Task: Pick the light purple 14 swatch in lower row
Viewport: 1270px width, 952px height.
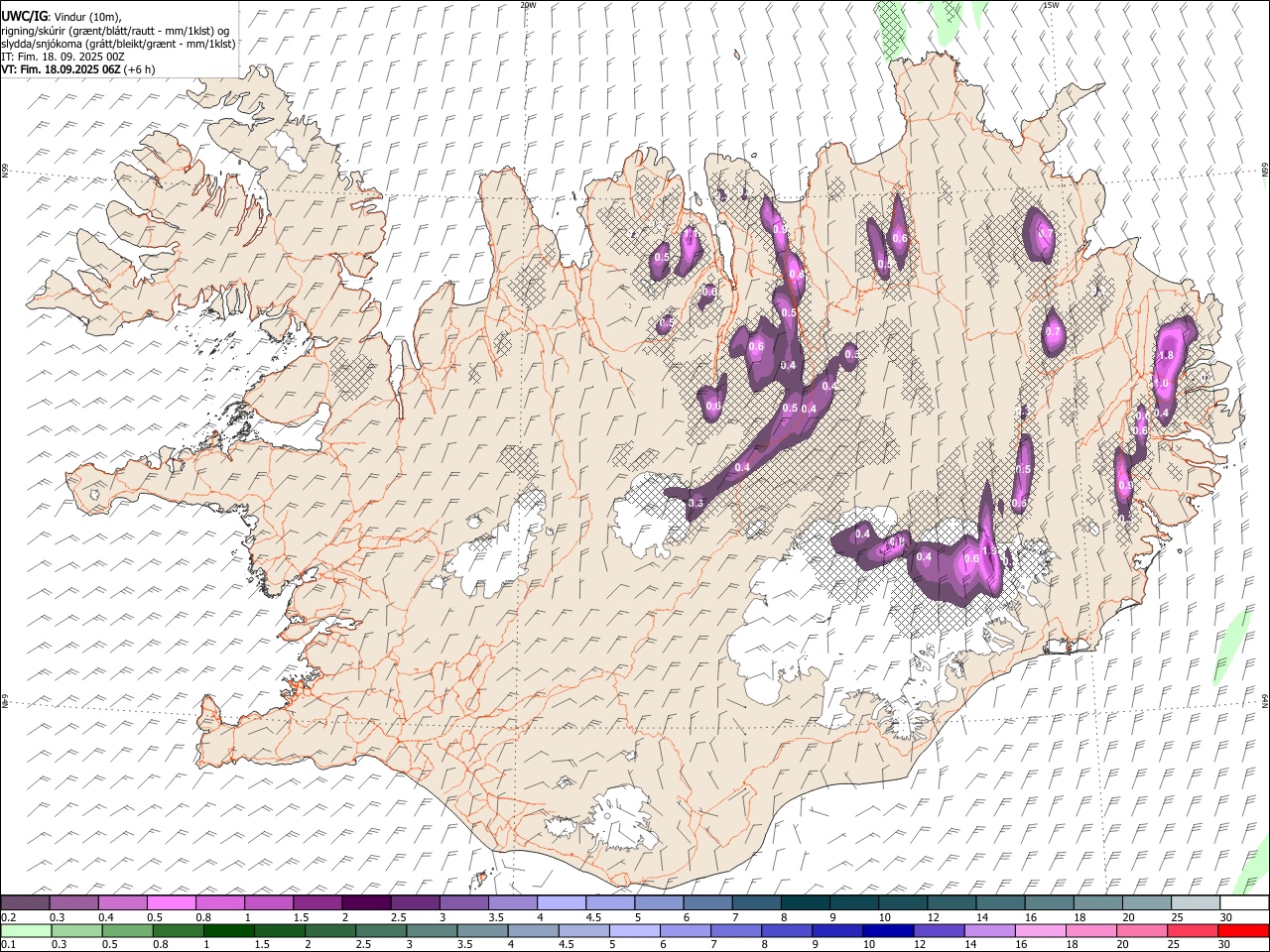Action: [x=989, y=930]
